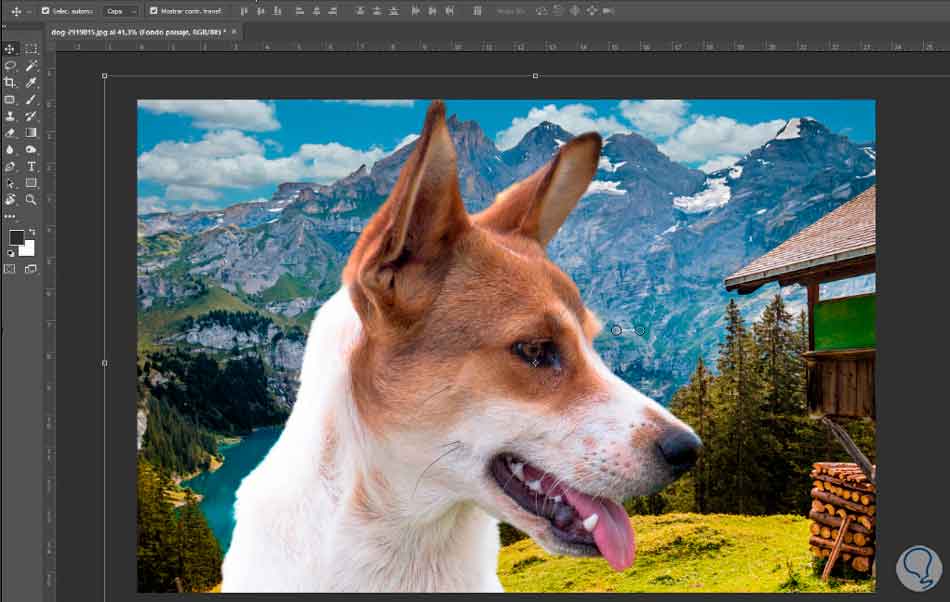950x602 pixels.
Task: Select the Gradient tool
Action: 31,133
